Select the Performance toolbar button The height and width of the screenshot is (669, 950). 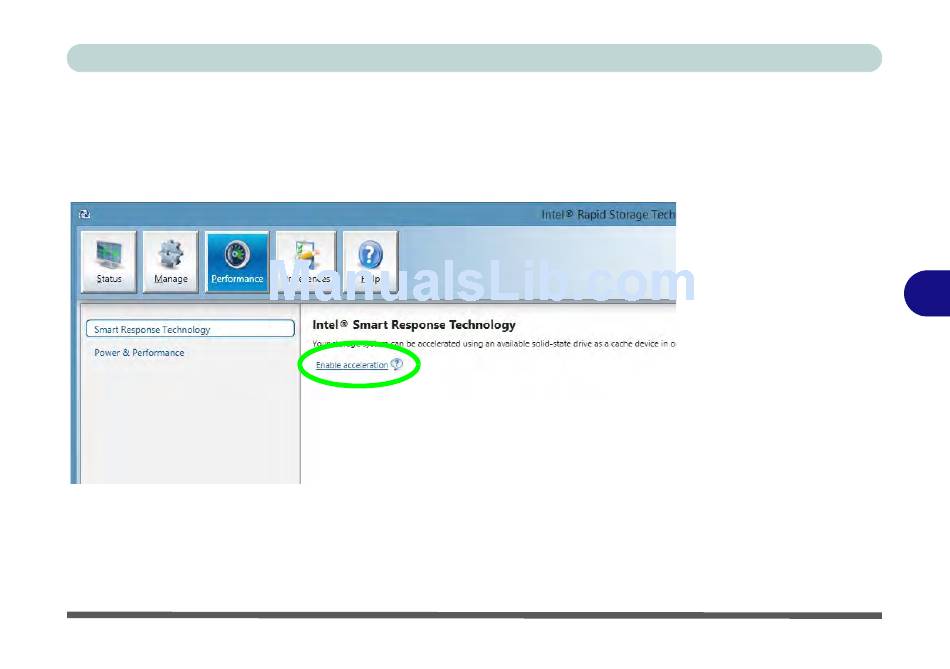[x=237, y=261]
